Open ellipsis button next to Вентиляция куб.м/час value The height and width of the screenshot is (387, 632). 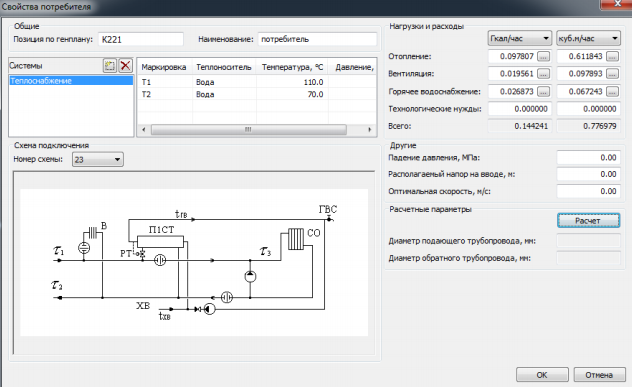pyautogui.click(x=612, y=74)
